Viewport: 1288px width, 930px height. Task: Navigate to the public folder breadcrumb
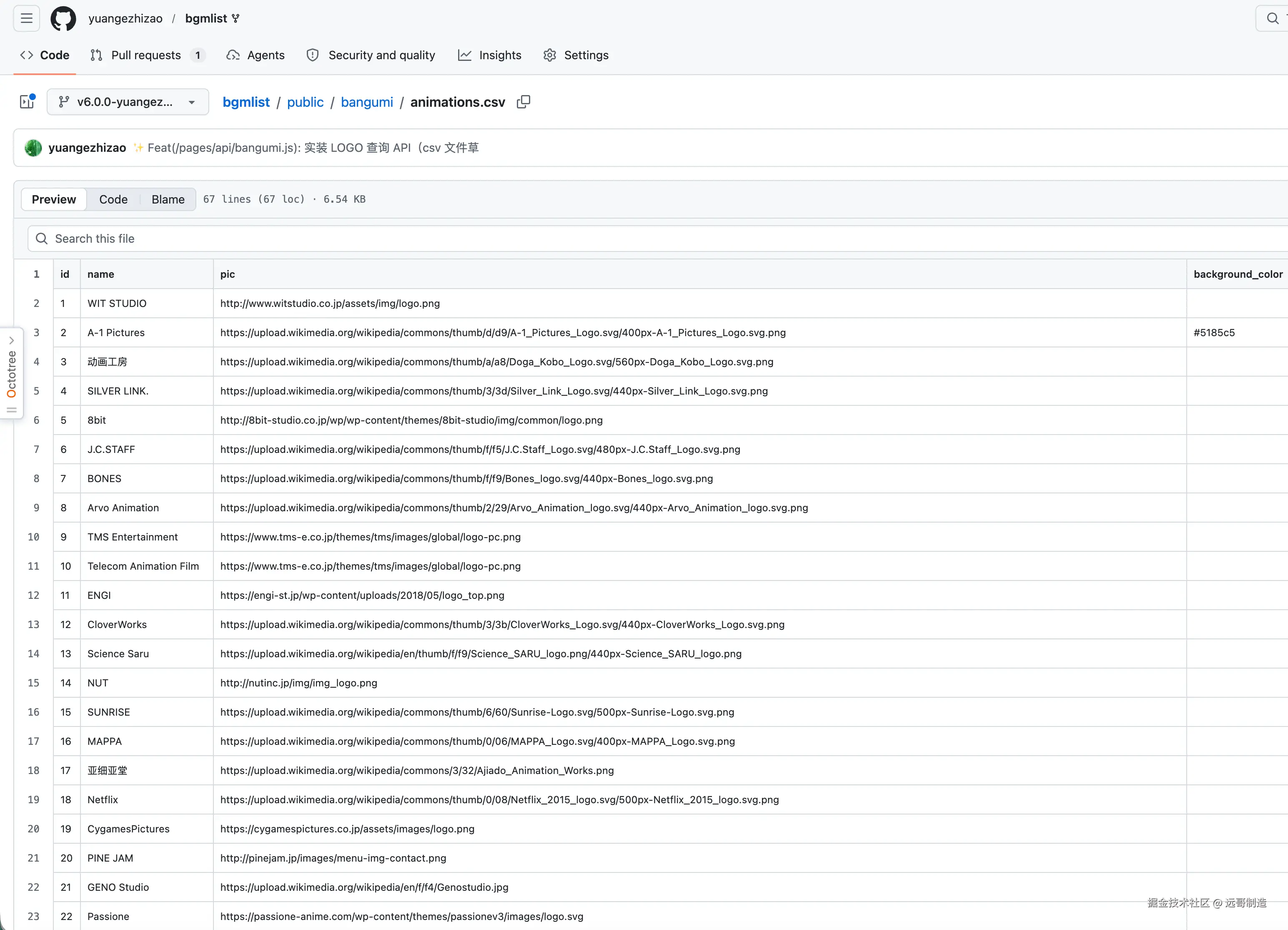pyautogui.click(x=306, y=102)
